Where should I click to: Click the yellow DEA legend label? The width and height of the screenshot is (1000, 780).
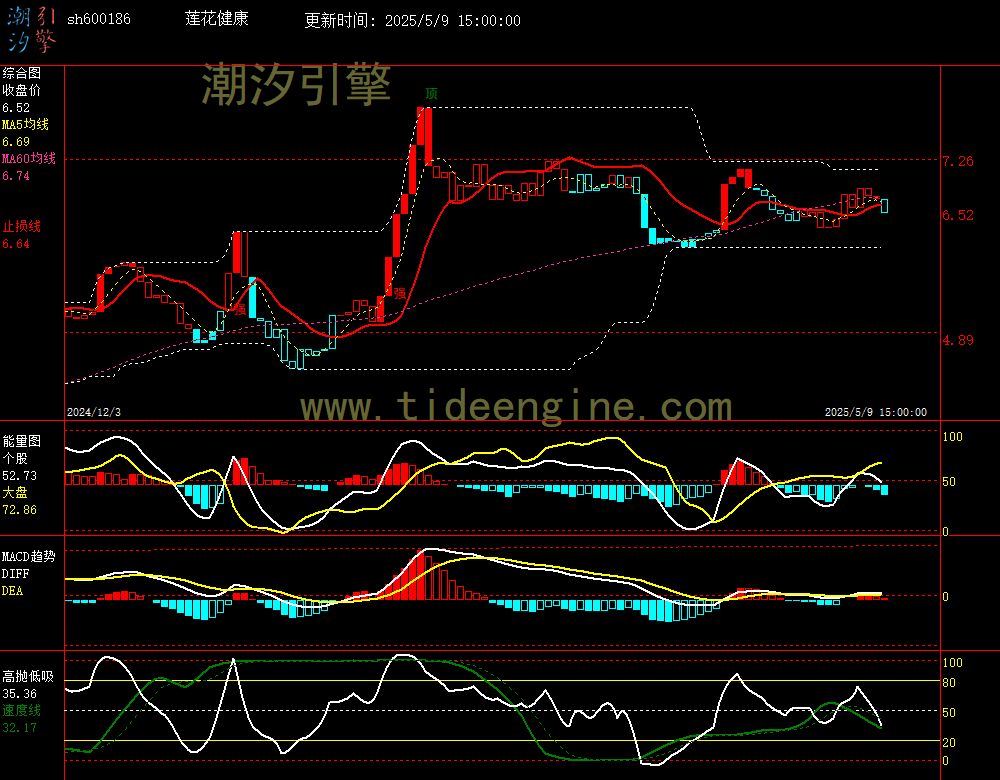point(12,591)
